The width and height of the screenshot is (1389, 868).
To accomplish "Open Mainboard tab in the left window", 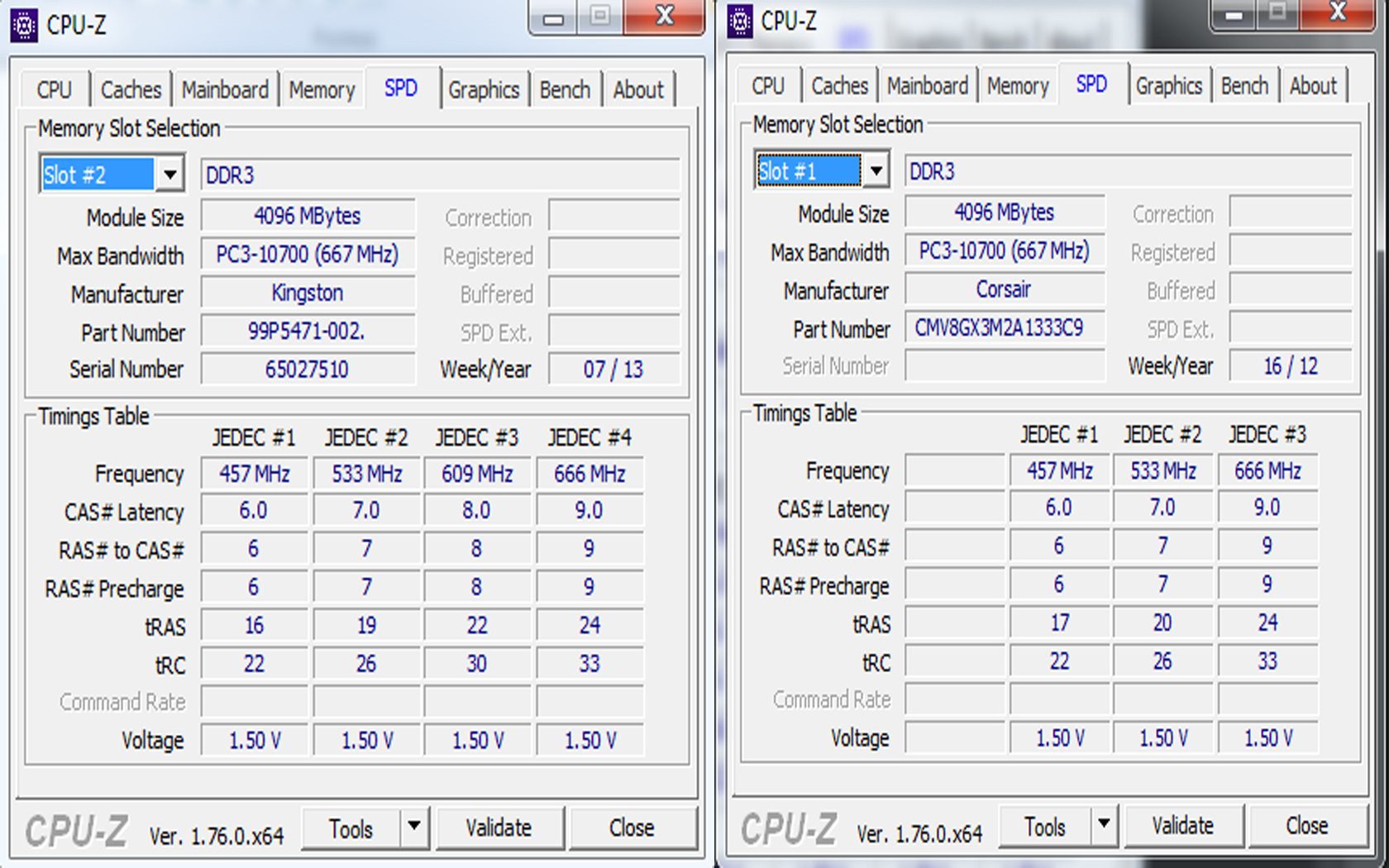I will tap(225, 89).
